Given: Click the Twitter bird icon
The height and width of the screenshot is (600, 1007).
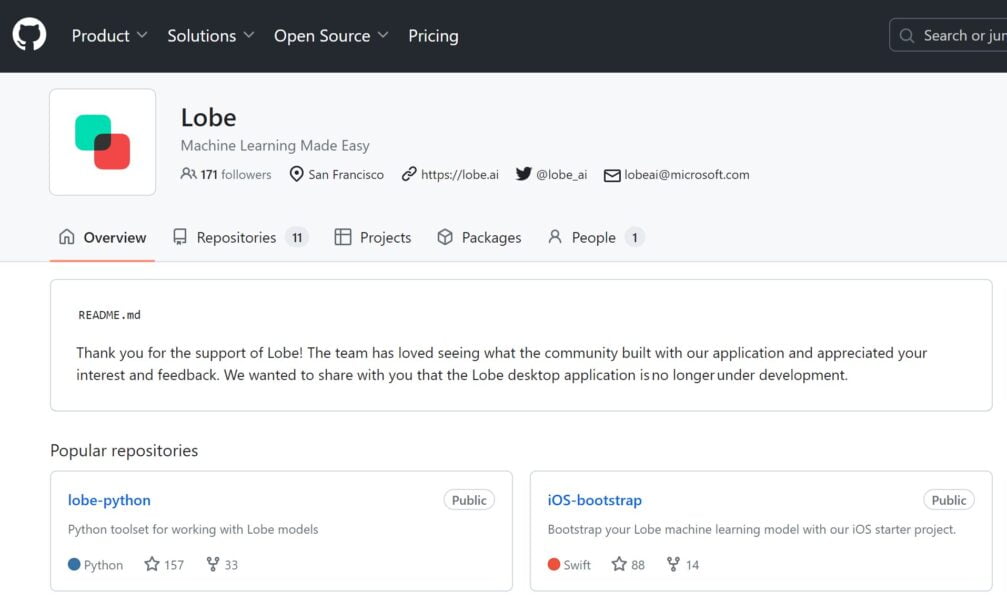Looking at the screenshot, I should click(x=523, y=174).
